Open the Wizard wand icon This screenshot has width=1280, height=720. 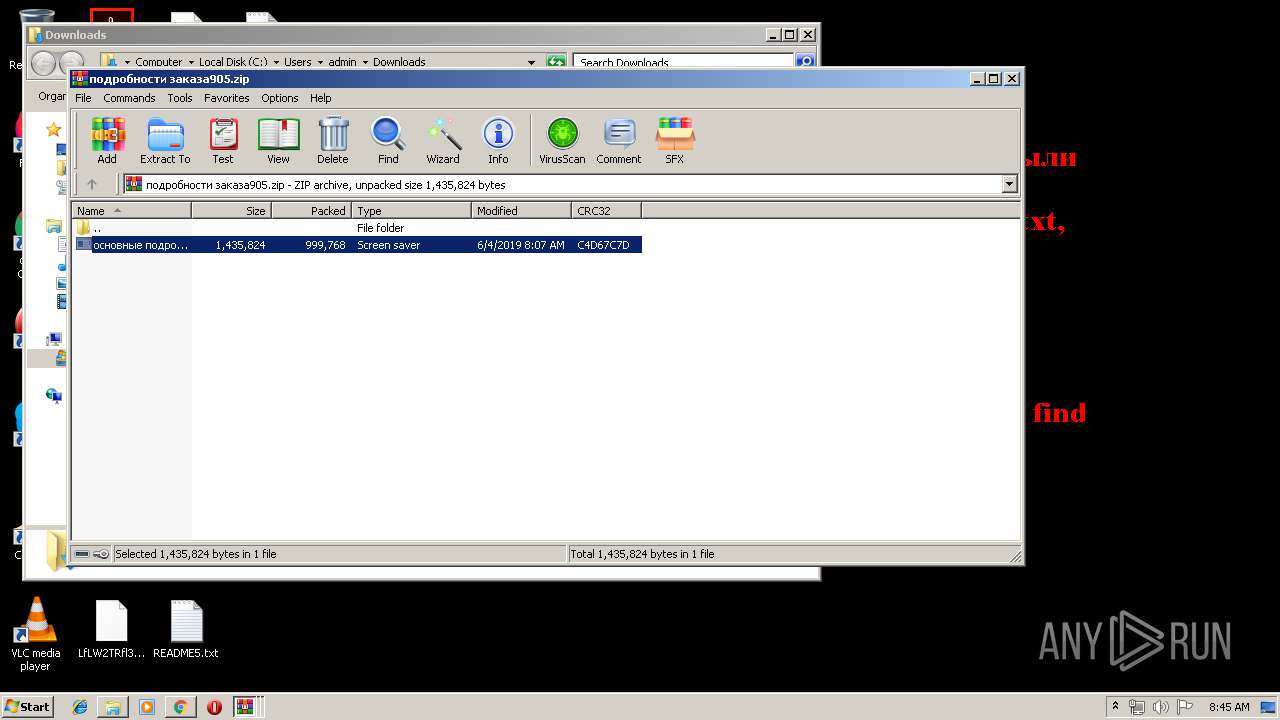[443, 141]
